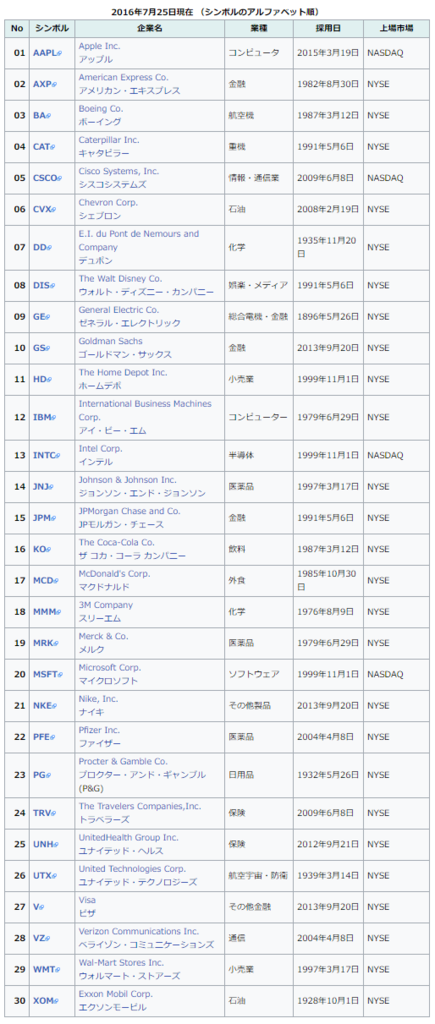The height and width of the screenshot is (1024, 435).
Task: Open the AXP symbol link
Action: coord(44,84)
